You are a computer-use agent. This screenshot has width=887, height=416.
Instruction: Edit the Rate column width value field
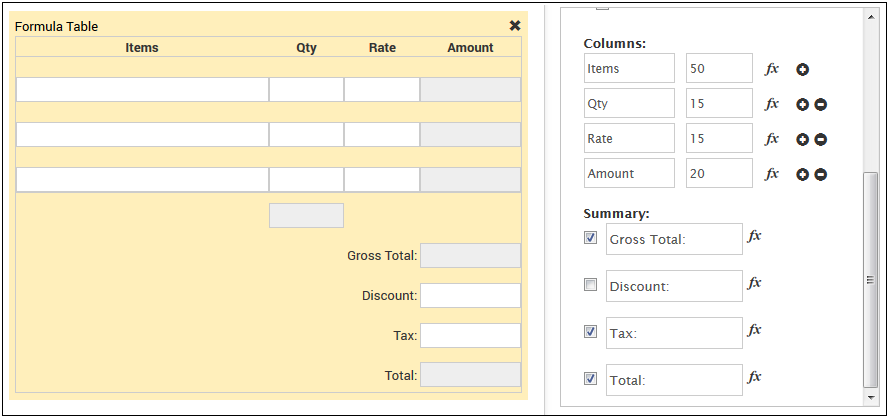[x=719, y=139]
